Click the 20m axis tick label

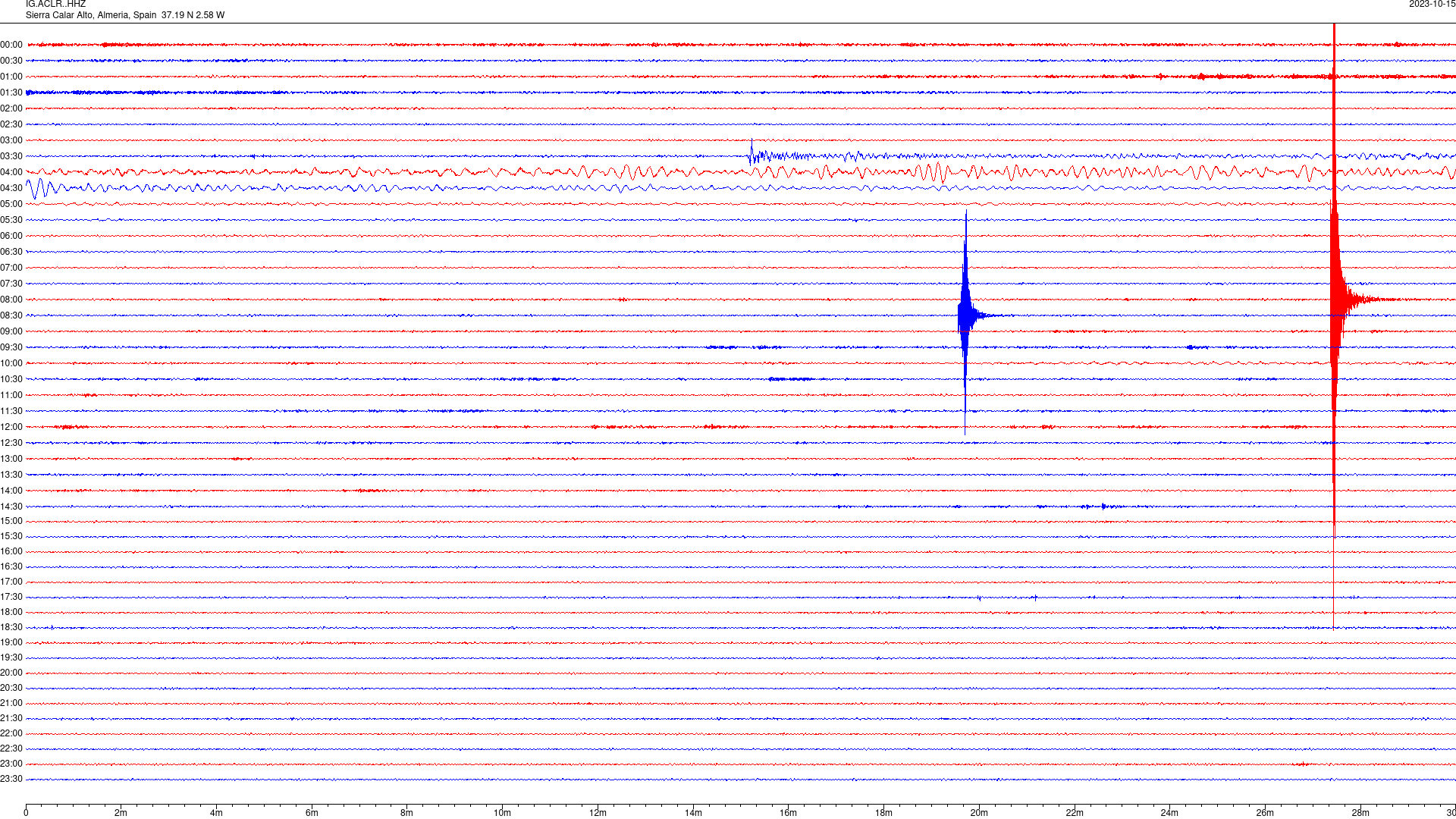(x=979, y=813)
